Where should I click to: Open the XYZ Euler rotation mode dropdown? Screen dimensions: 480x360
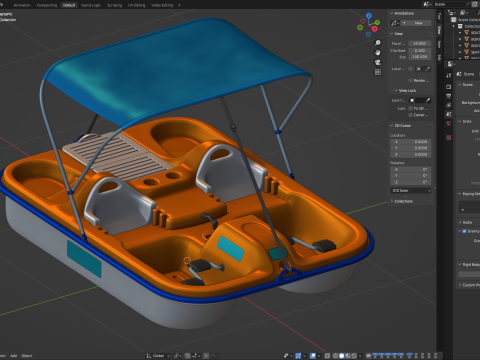tap(411, 191)
